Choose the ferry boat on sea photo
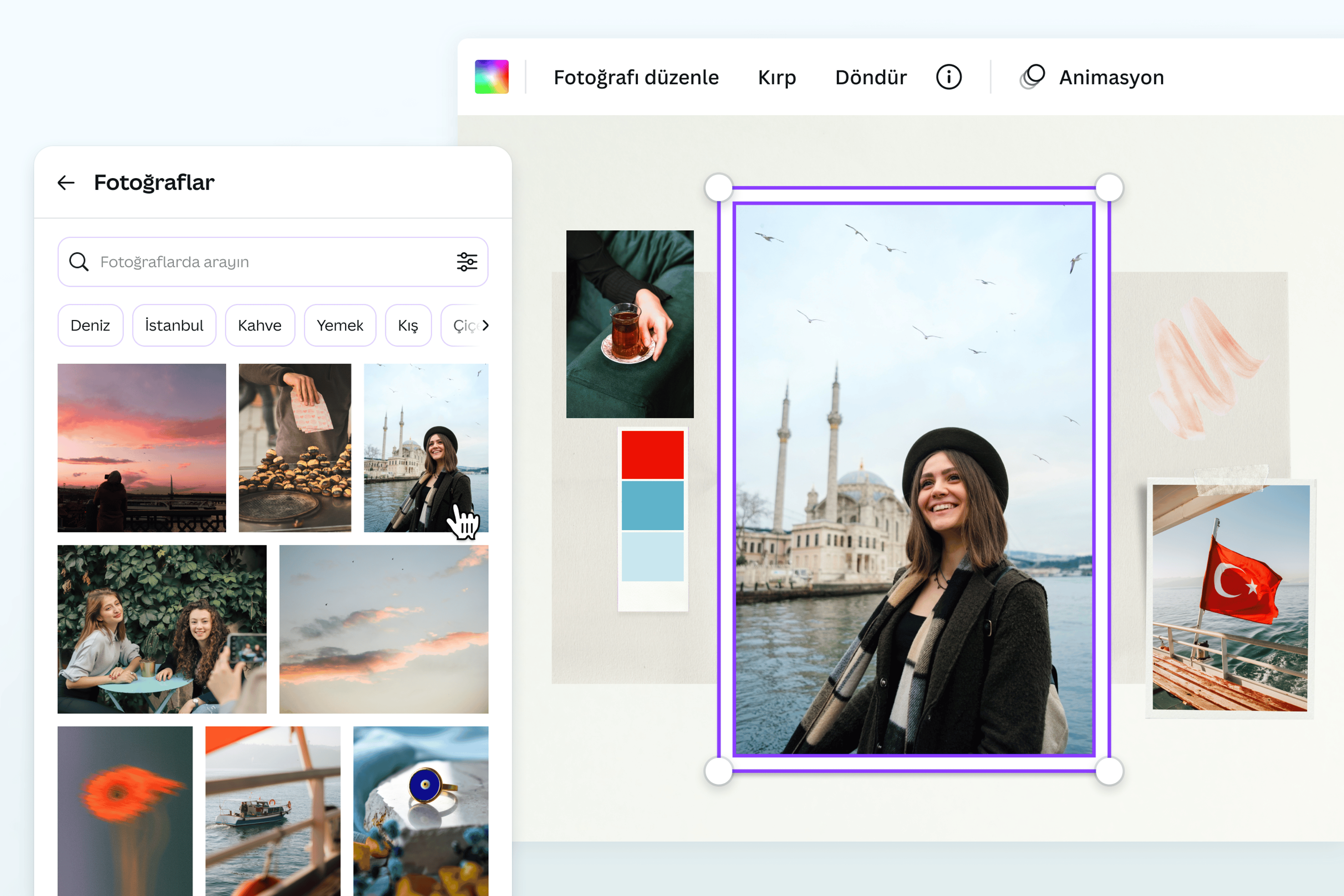 click(273, 811)
